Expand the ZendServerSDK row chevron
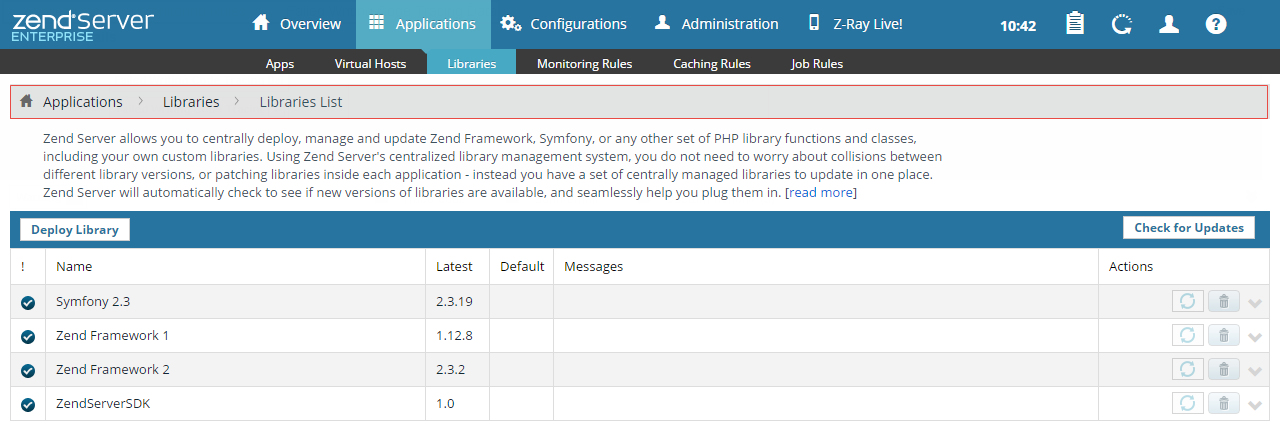 (1256, 406)
